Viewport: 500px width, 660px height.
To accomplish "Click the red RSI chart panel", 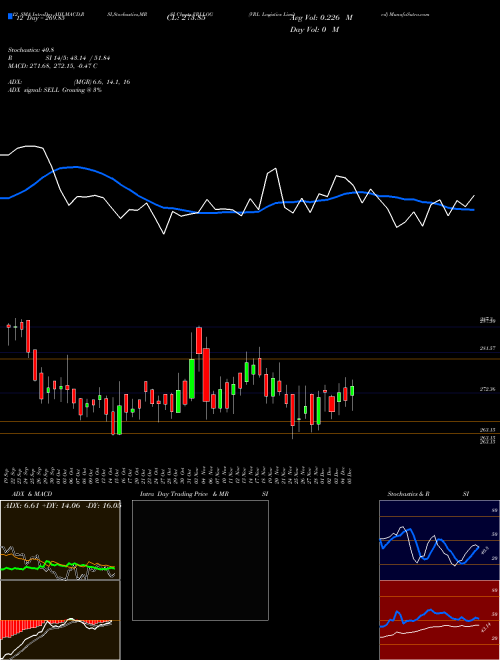I will click(439, 620).
